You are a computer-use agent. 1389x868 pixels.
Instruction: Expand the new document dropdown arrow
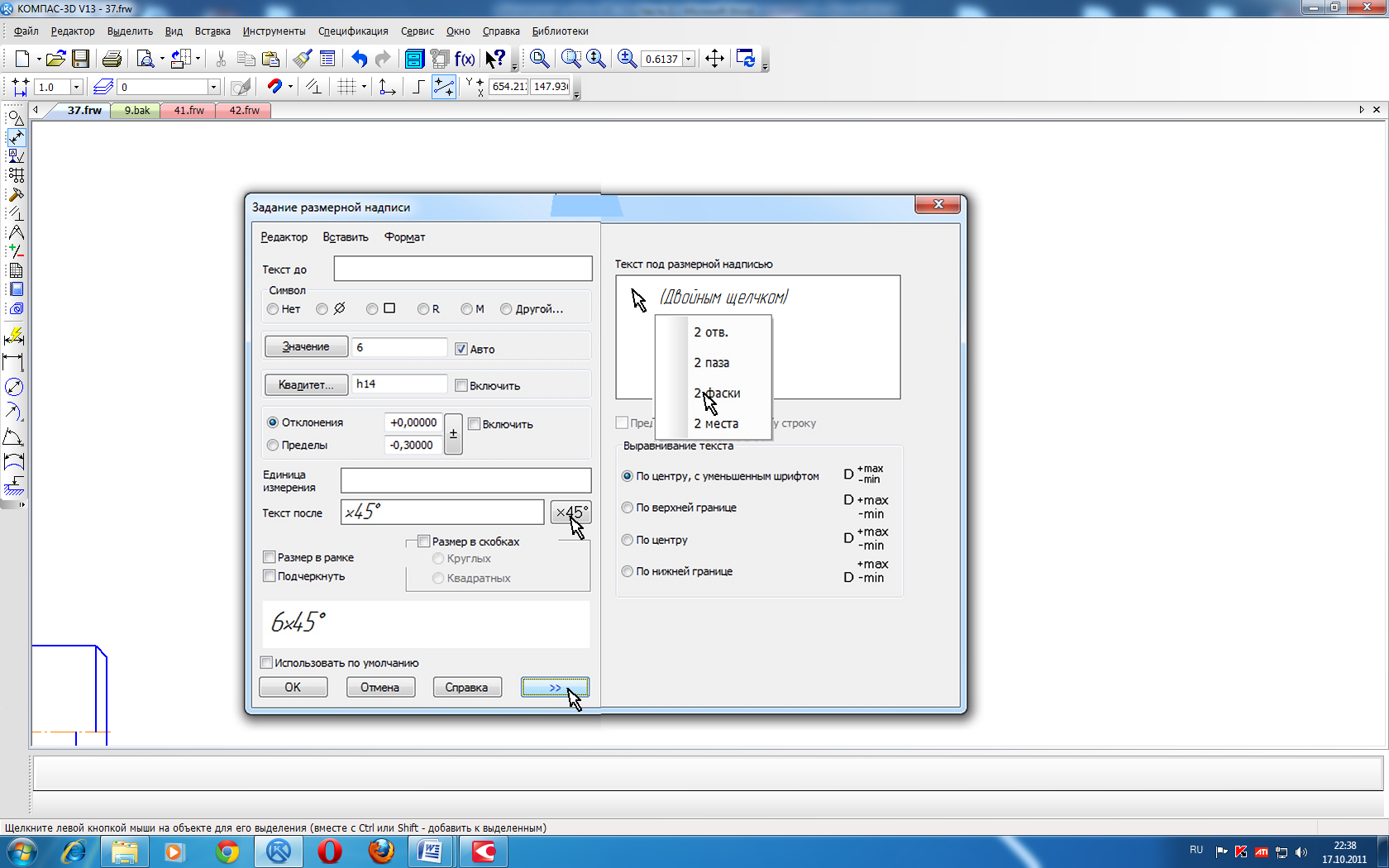(38, 59)
